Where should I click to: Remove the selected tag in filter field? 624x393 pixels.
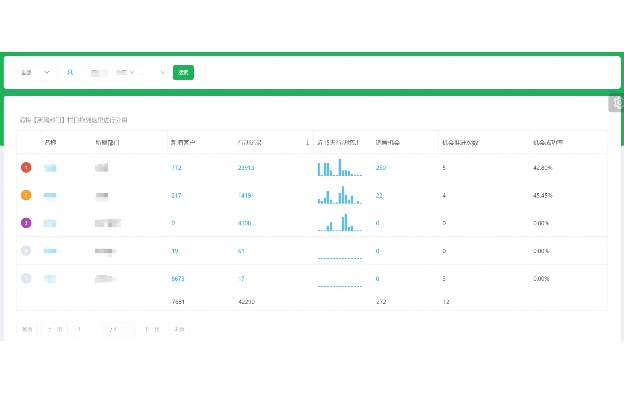click(x=132, y=72)
